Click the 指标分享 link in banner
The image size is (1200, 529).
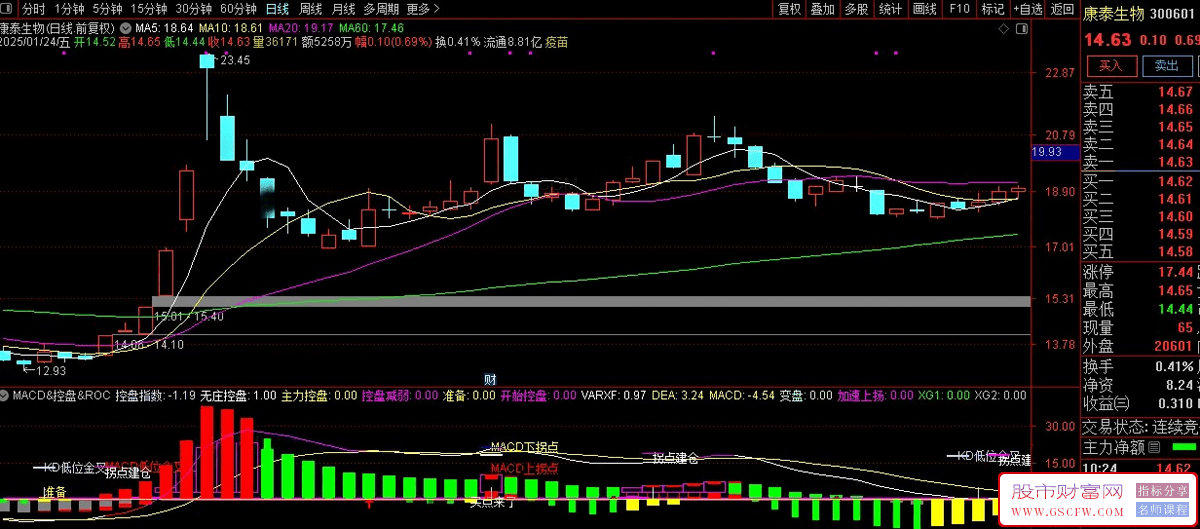[x=1162, y=491]
